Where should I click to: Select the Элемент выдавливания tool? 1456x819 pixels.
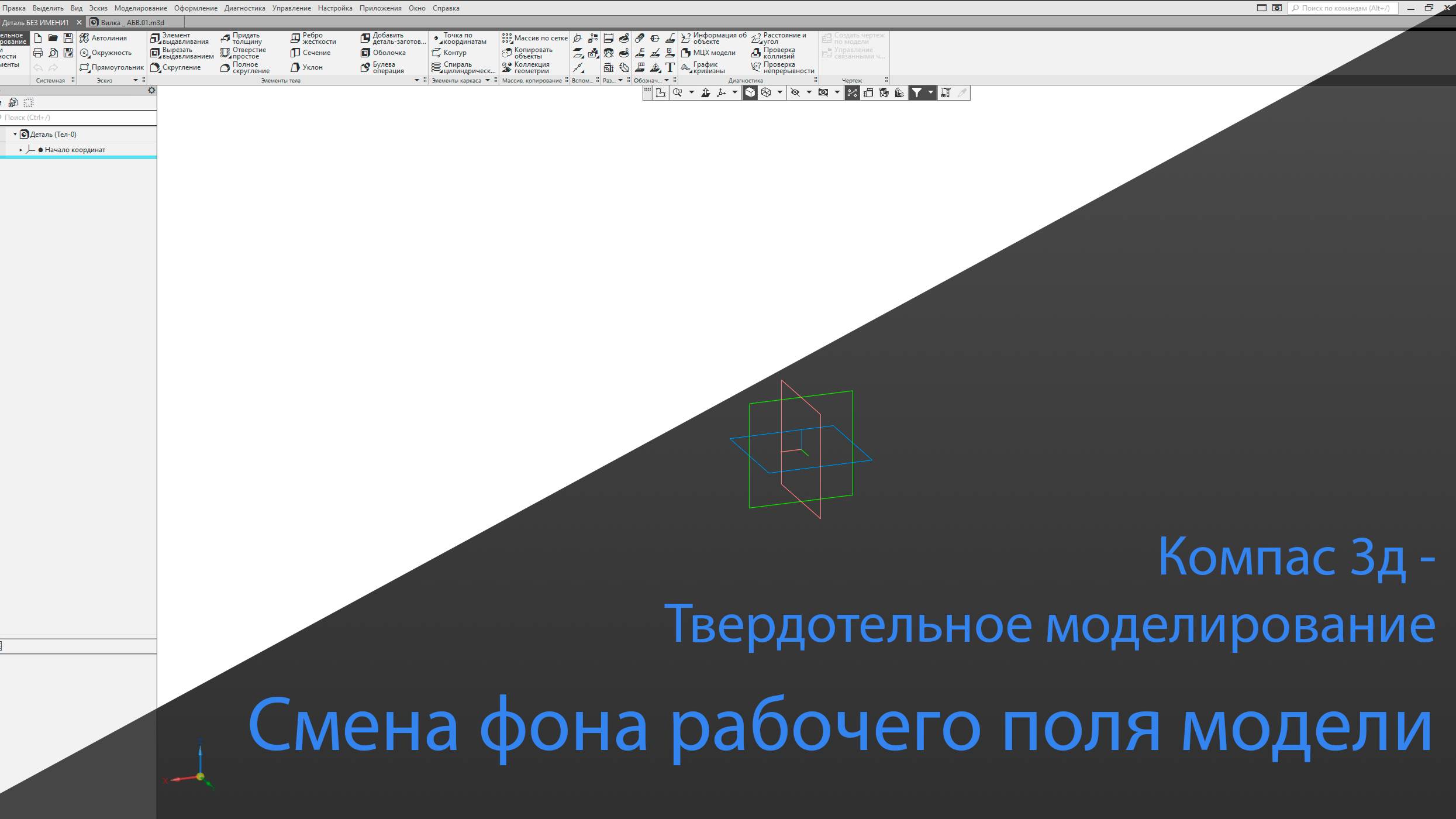180,37
